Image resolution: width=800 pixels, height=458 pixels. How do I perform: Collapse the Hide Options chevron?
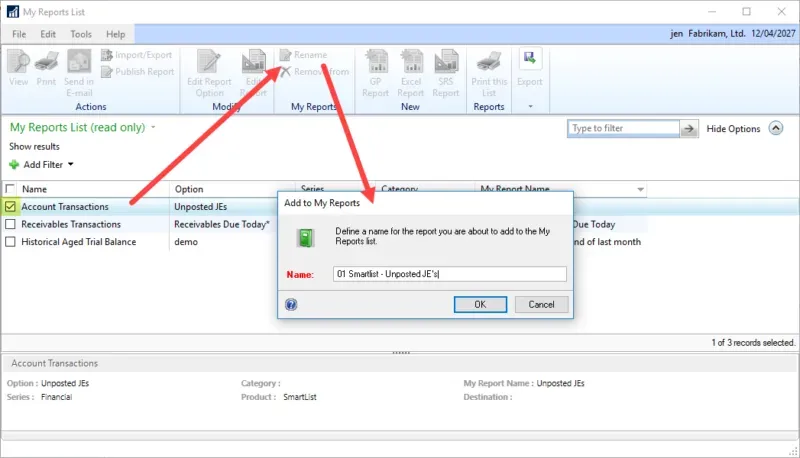pos(776,129)
